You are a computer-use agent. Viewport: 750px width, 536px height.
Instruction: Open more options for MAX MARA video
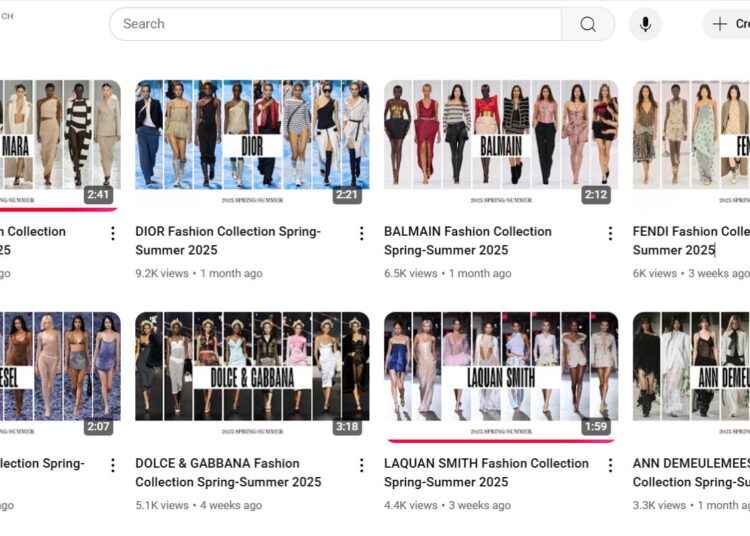click(113, 233)
